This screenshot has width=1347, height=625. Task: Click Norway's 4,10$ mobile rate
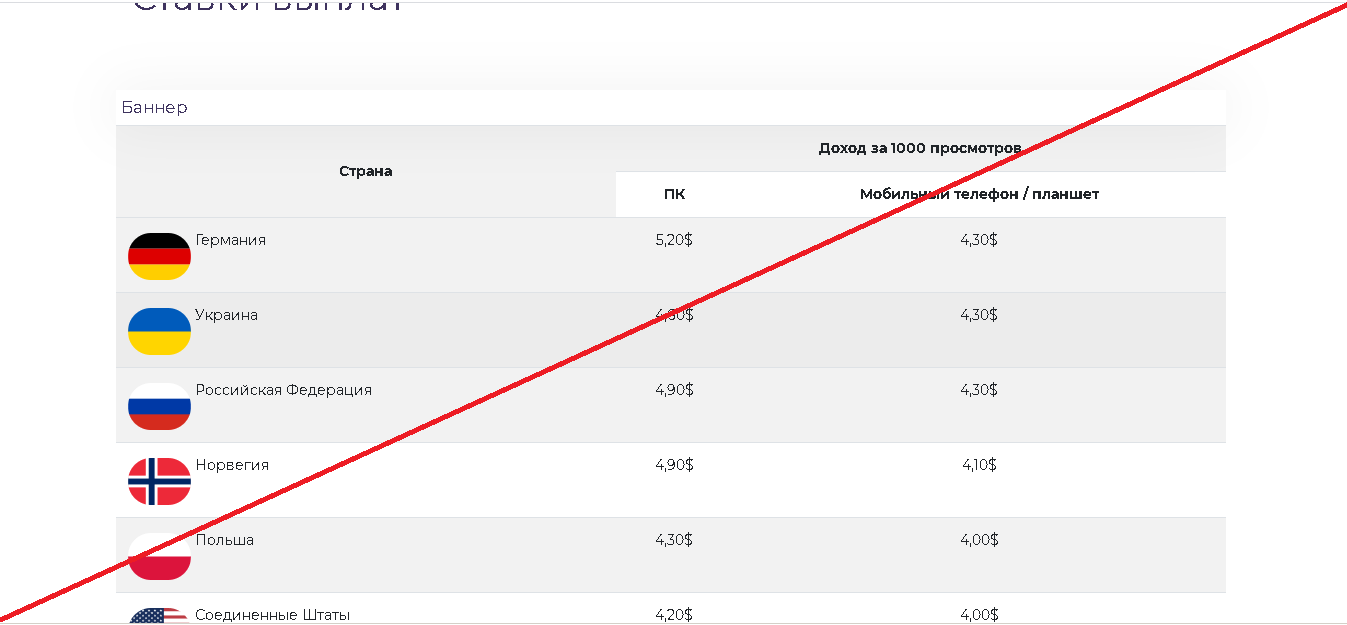pos(979,465)
